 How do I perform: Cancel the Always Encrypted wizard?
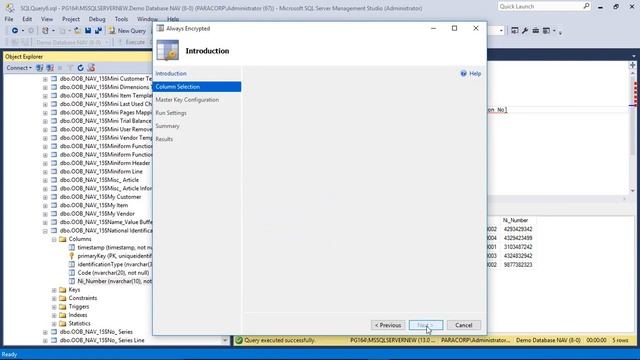click(x=464, y=325)
